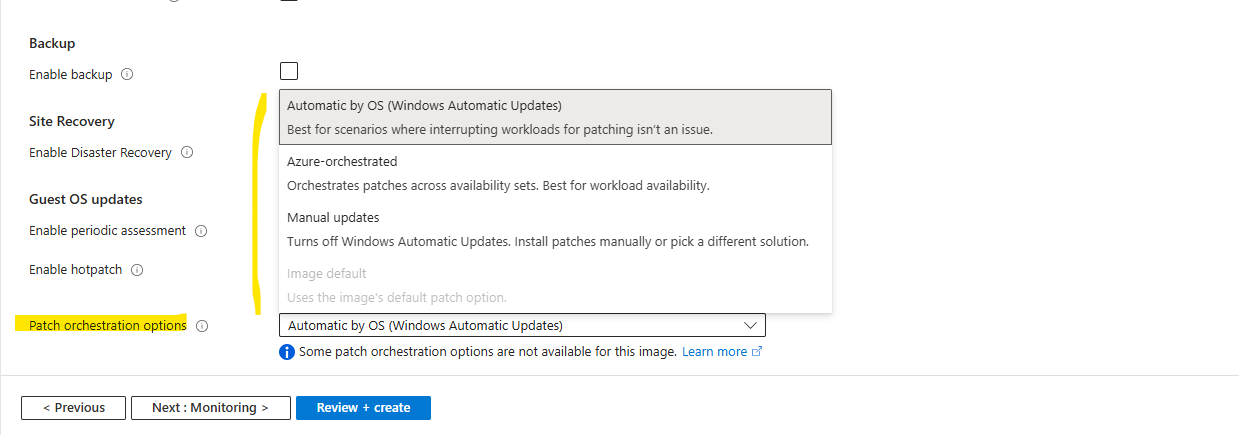Click the highlighted Patch orchestration options label
The width and height of the screenshot is (1239, 435).
tap(108, 326)
